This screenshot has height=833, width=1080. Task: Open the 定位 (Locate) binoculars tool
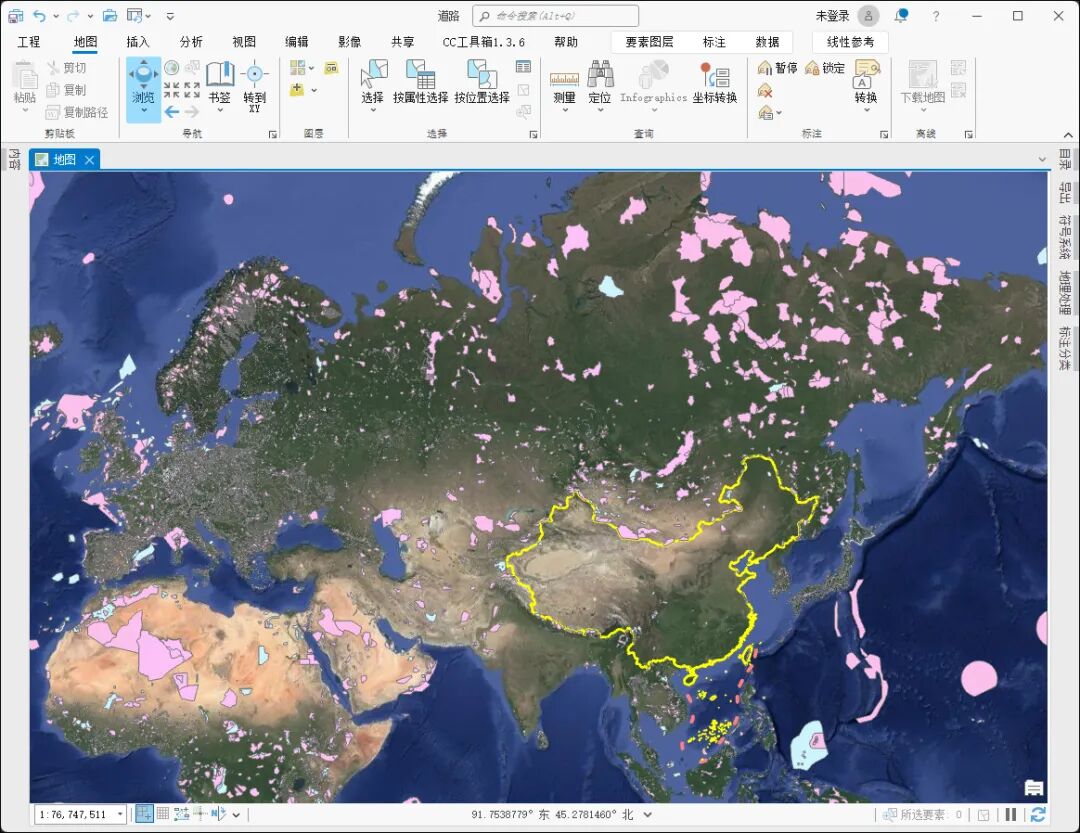[x=600, y=82]
